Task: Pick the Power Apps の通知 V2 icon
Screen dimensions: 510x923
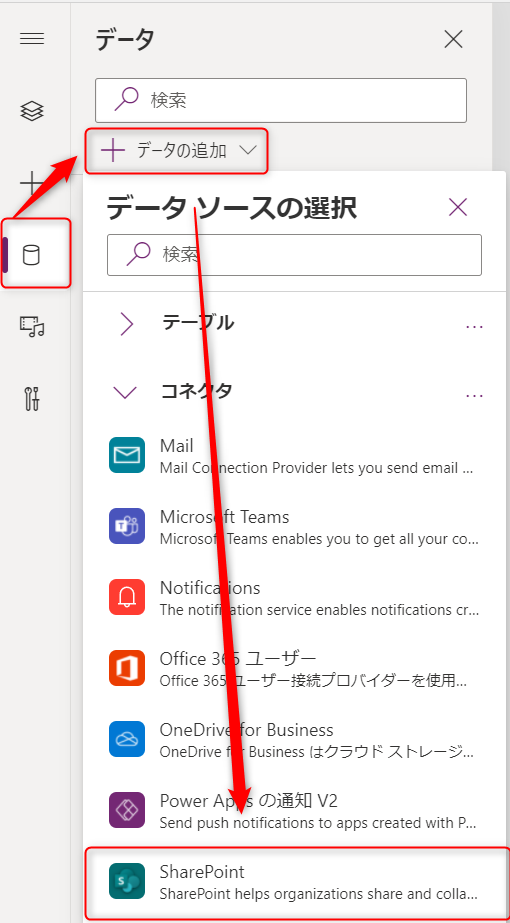Action: tap(127, 810)
